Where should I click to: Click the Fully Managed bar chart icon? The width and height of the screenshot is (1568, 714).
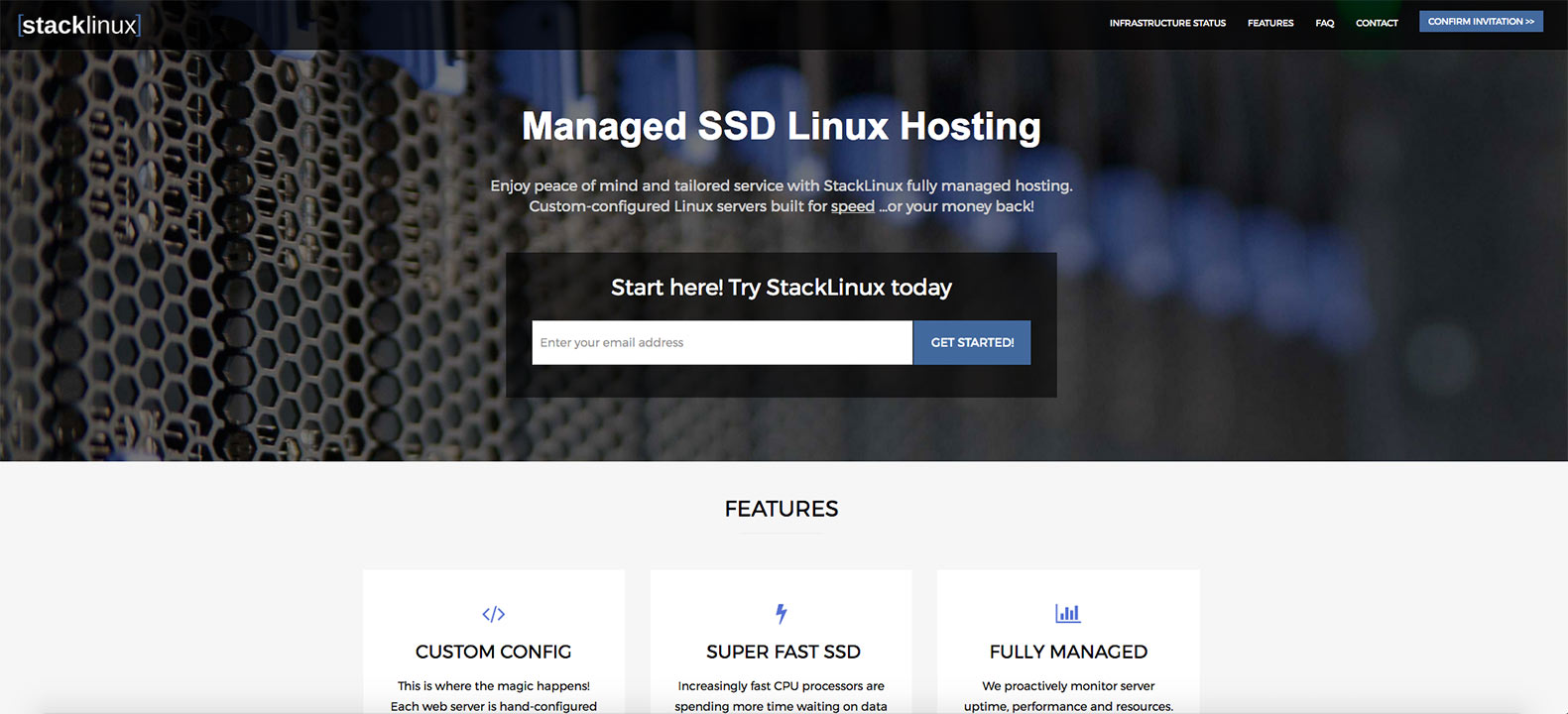tap(1068, 613)
